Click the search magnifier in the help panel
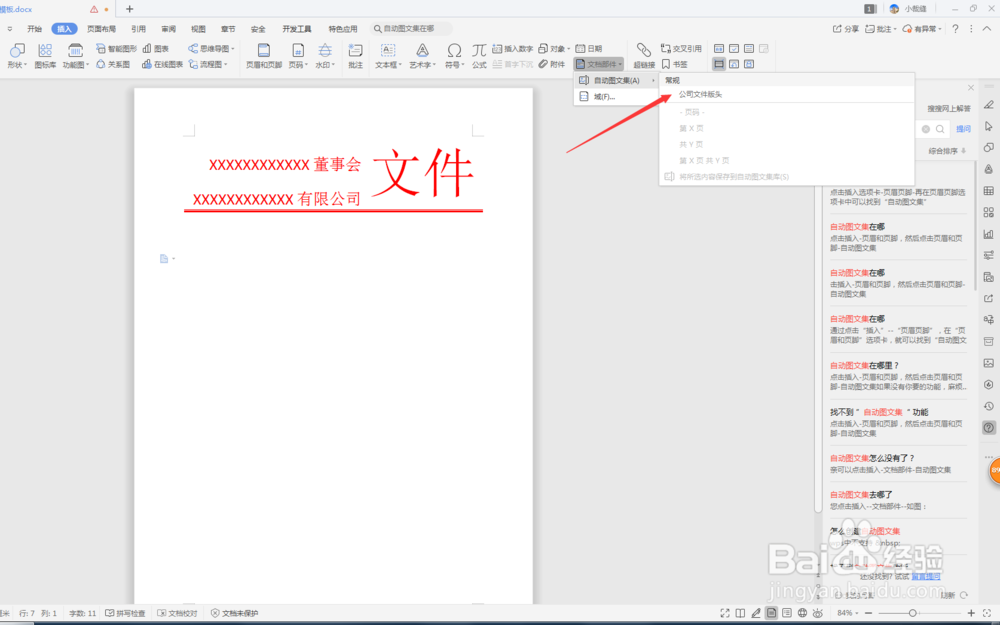Screen dimensions: 1000x625 [940, 129]
